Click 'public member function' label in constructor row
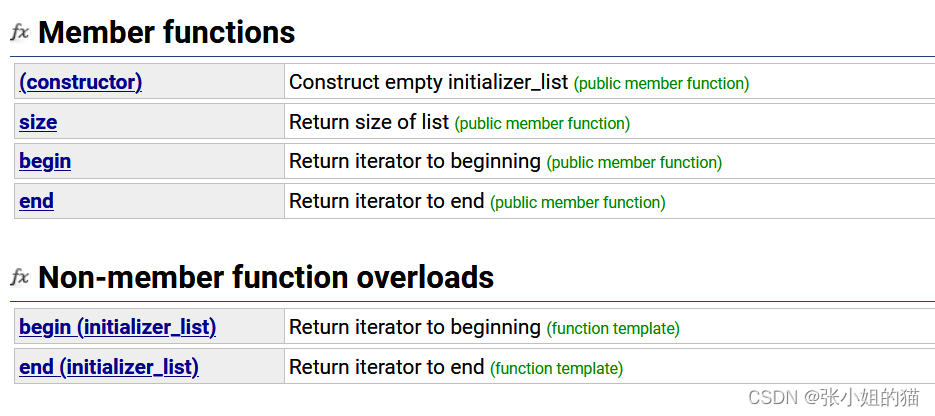The image size is (935, 416). click(661, 84)
